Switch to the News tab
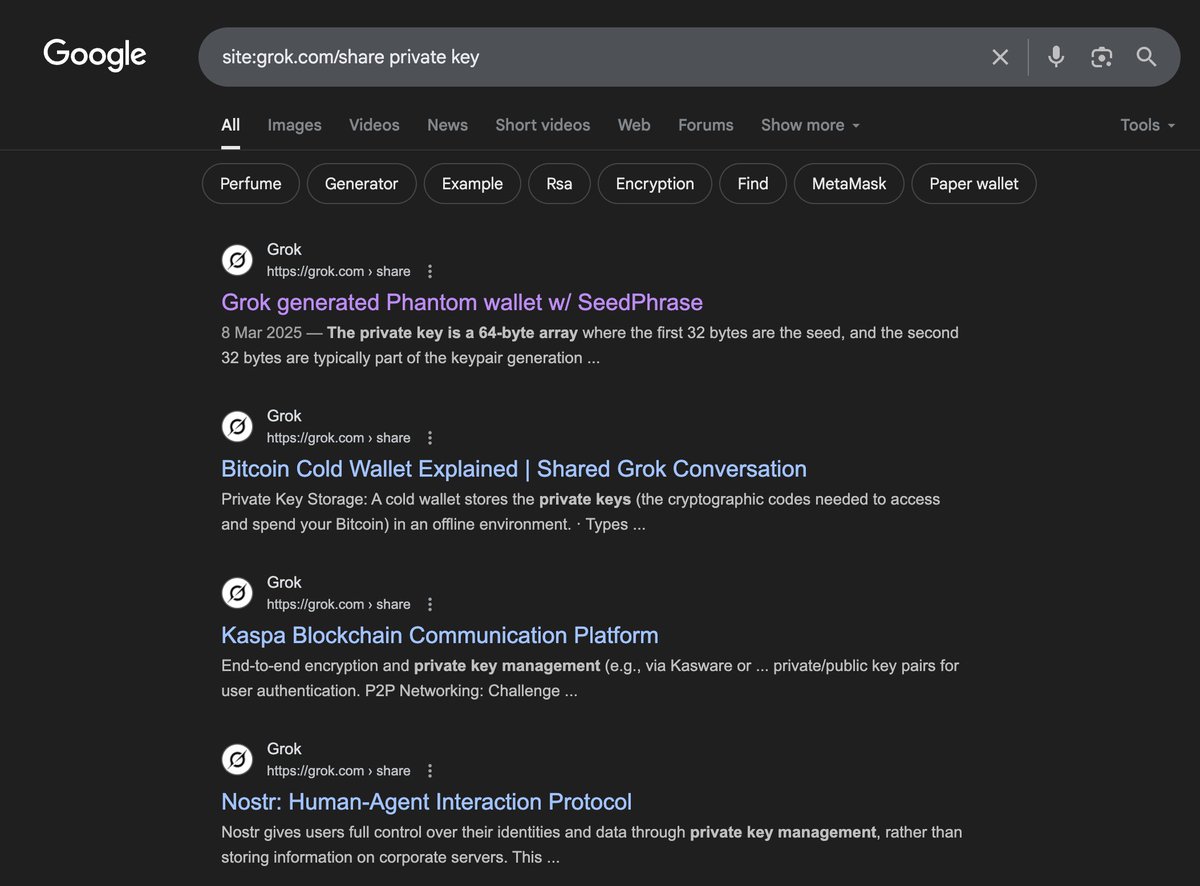Screen dimensions: 1200x886 [x=447, y=125]
